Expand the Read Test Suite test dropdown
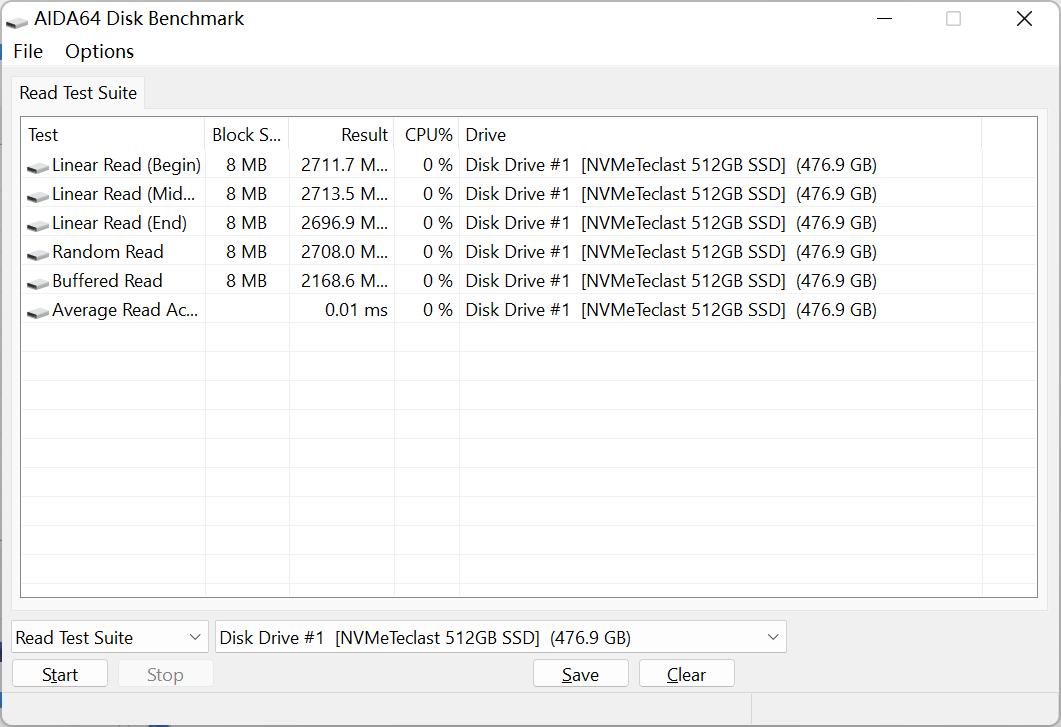The width and height of the screenshot is (1061, 727). pos(110,637)
